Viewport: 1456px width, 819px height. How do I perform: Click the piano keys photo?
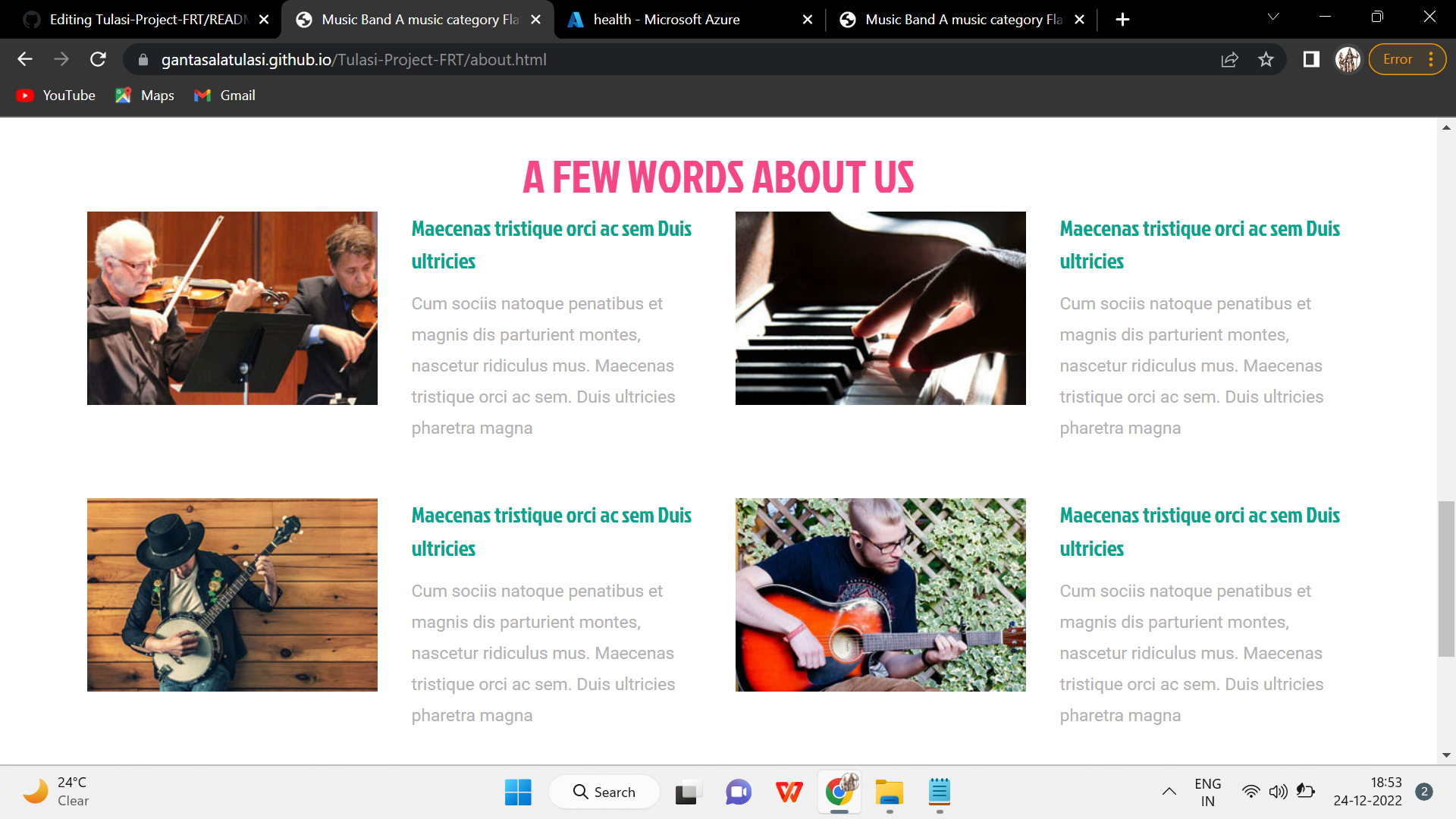[880, 308]
